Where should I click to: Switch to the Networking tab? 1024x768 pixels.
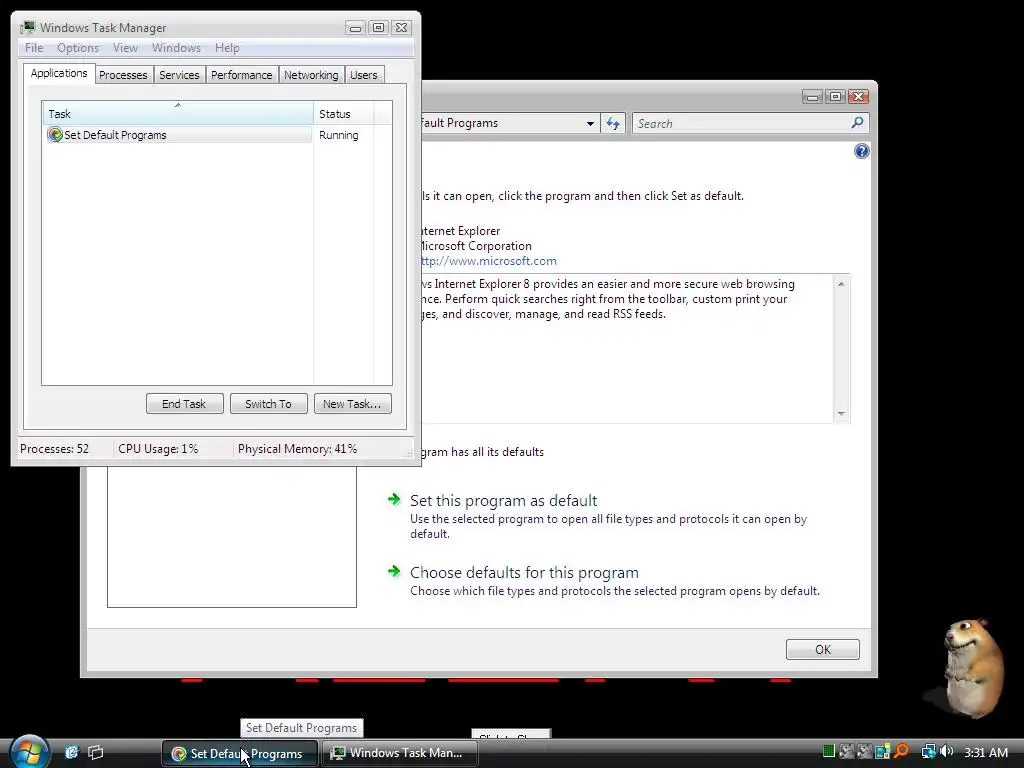tap(311, 75)
